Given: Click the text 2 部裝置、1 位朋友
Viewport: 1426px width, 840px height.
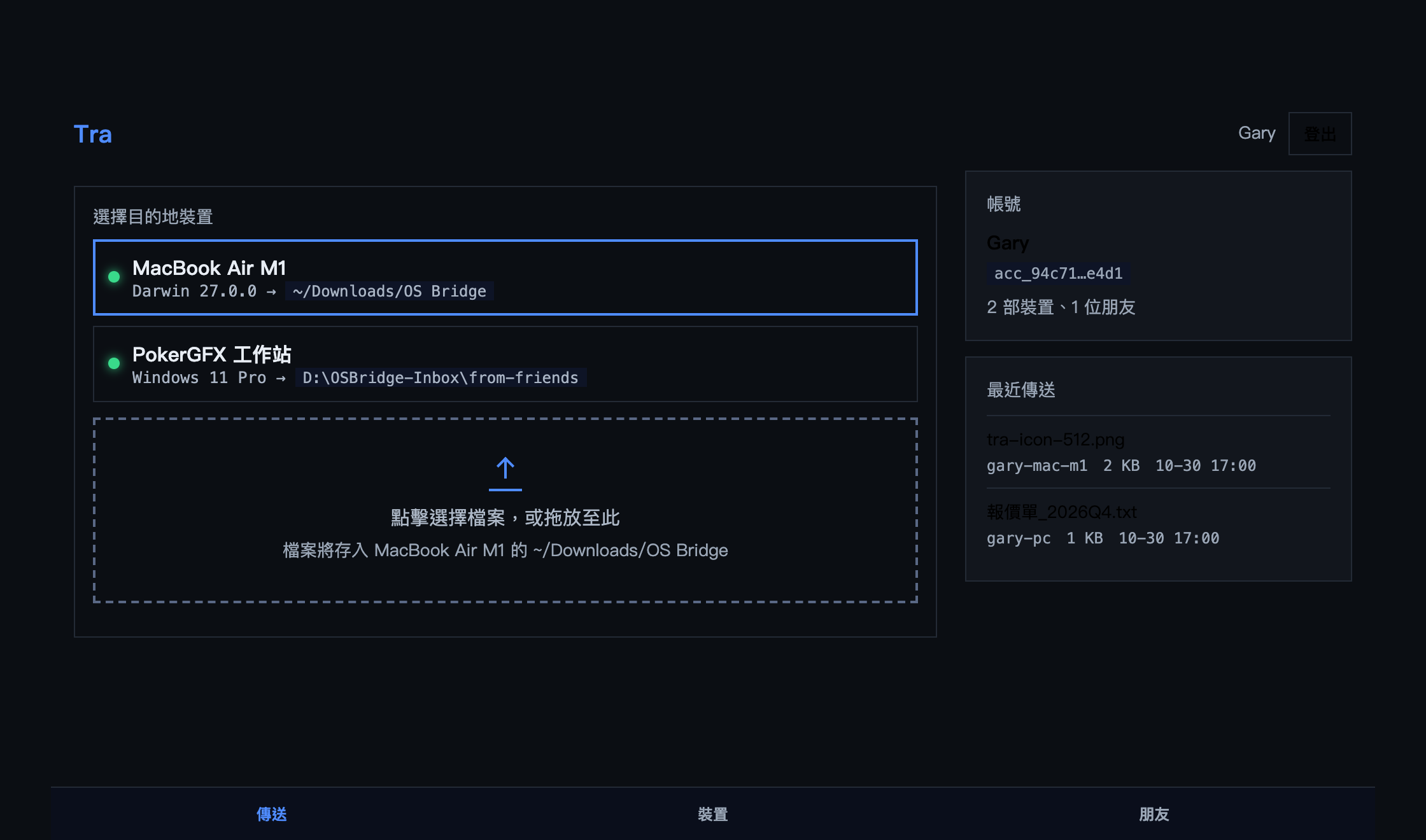Looking at the screenshot, I should pyautogui.click(x=1061, y=307).
